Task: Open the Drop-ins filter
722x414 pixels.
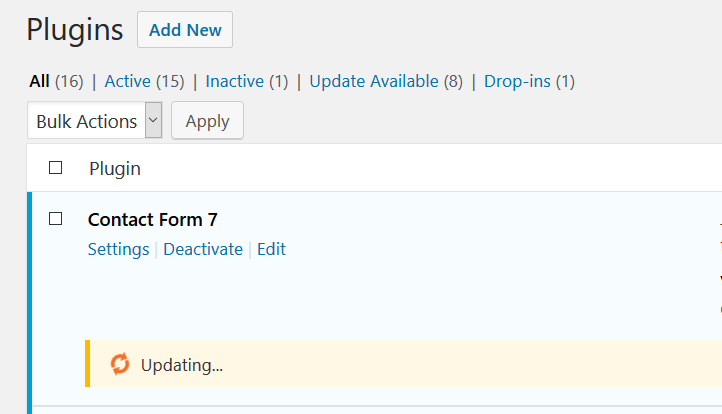Action: [517, 82]
